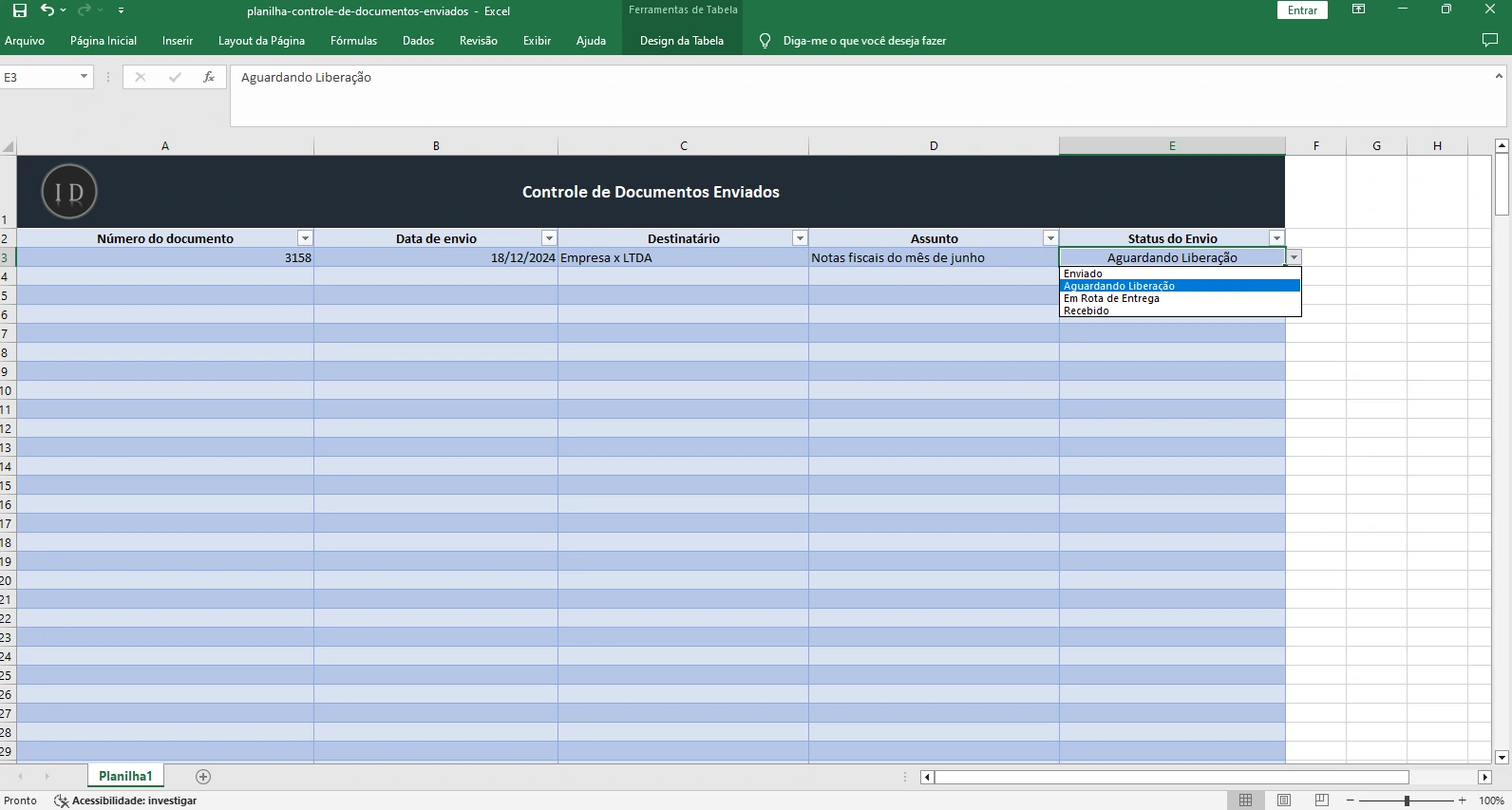Click the ID logo image
This screenshot has height=810, width=1512.
click(69, 191)
